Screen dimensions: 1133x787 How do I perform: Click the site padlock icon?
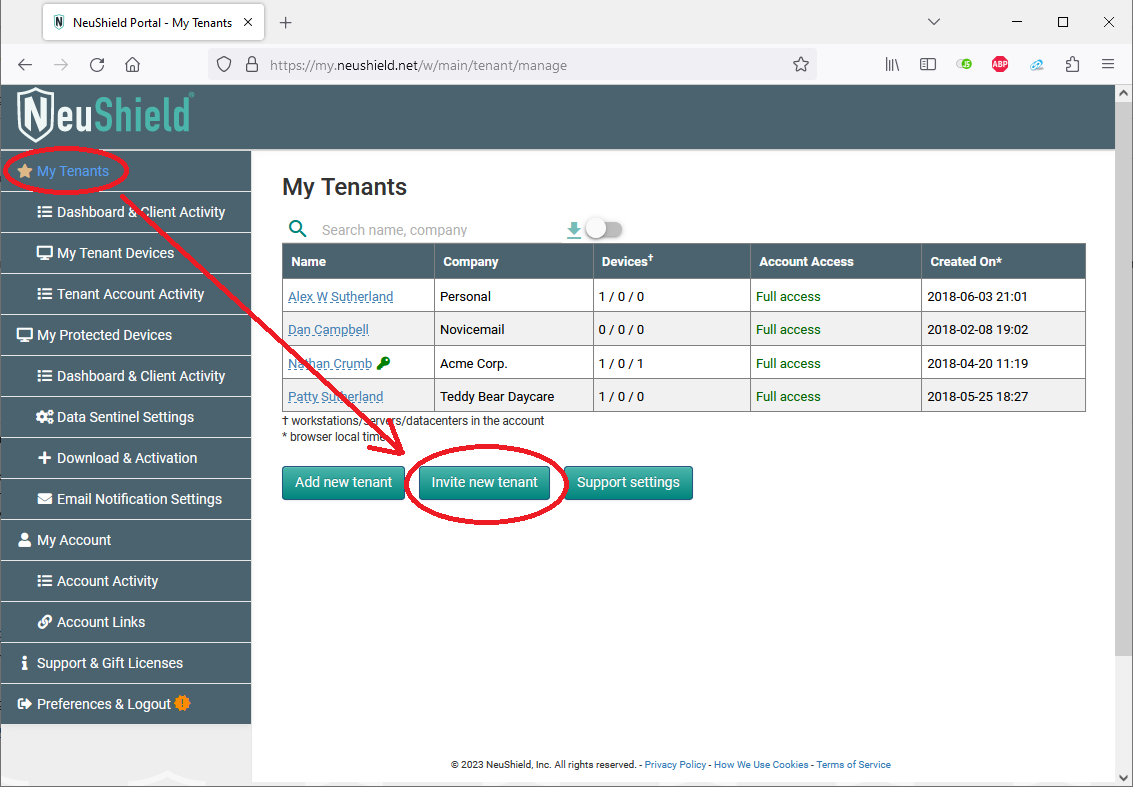coord(251,65)
